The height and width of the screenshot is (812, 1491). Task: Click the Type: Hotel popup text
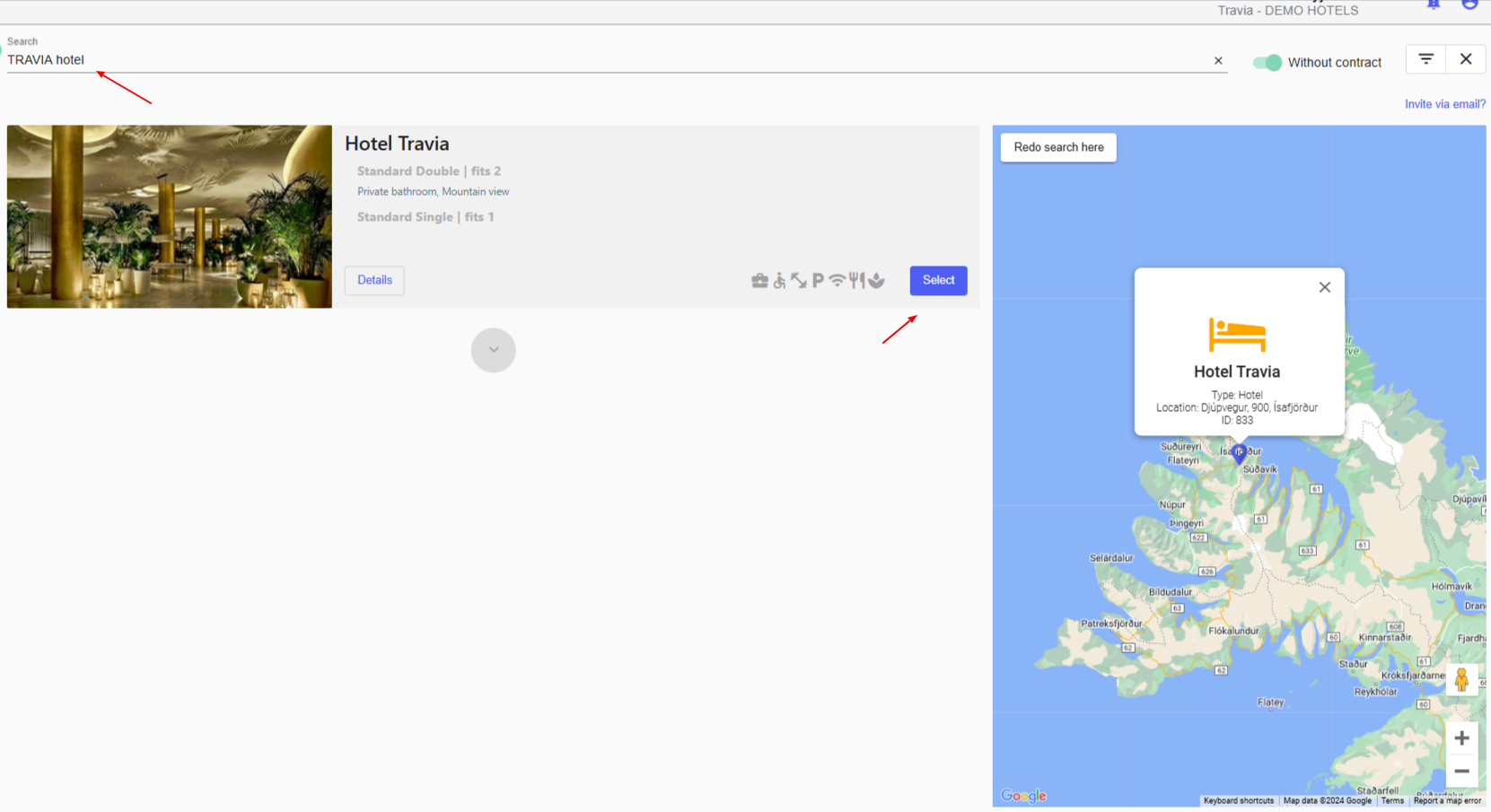point(1237,395)
